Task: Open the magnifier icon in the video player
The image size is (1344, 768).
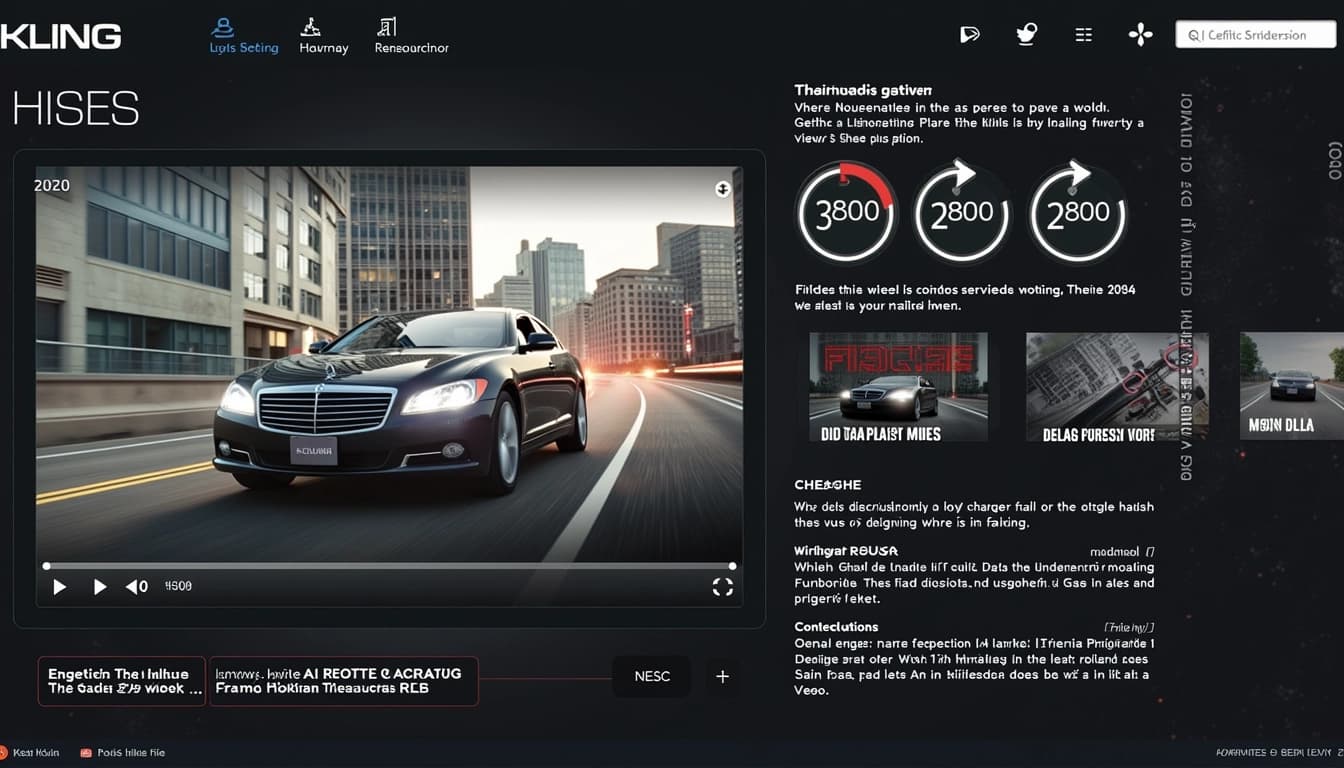Action: (723, 188)
